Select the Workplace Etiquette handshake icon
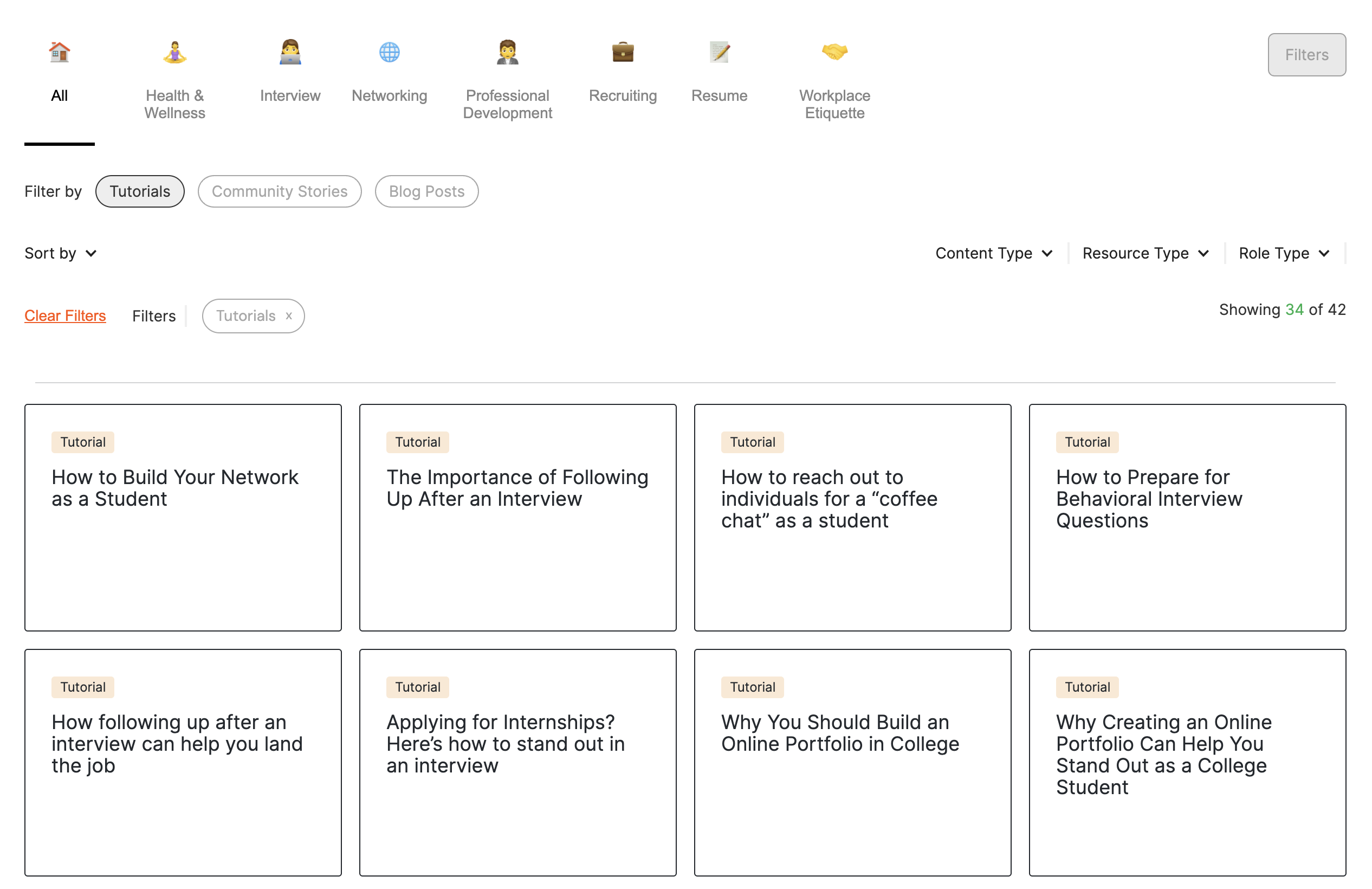The width and height of the screenshot is (1372, 889). coord(834,53)
